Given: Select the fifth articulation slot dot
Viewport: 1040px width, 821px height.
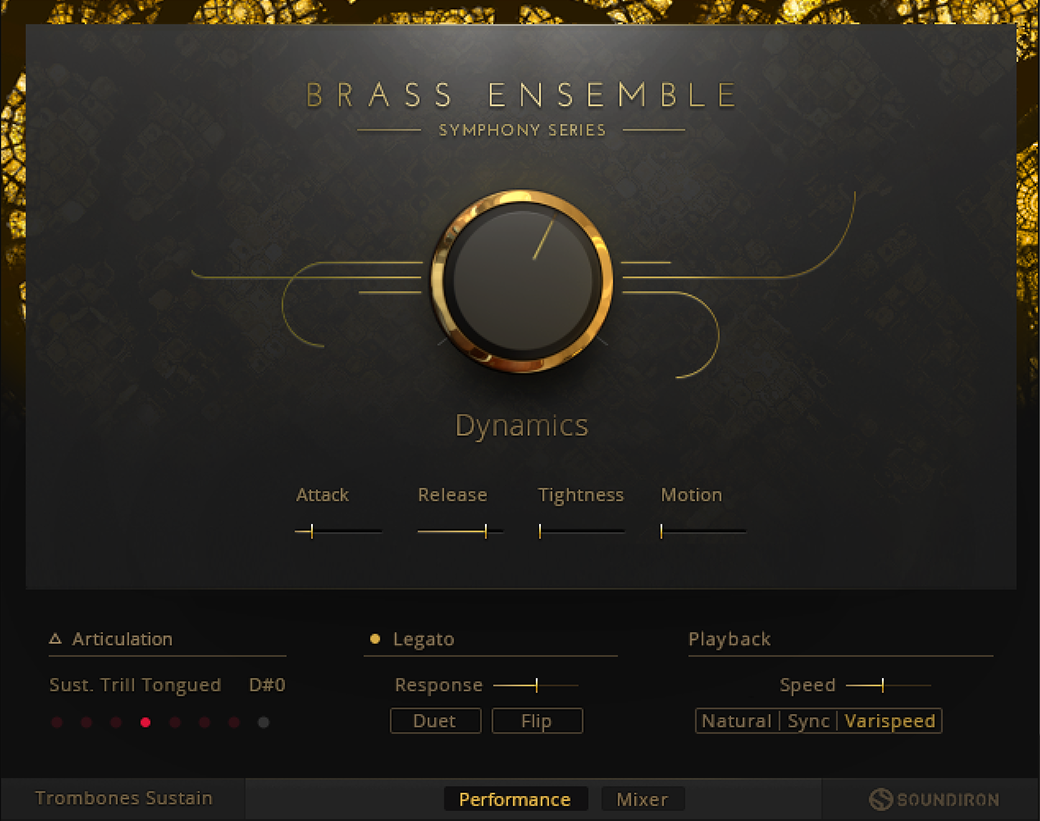Looking at the screenshot, I should click(175, 722).
